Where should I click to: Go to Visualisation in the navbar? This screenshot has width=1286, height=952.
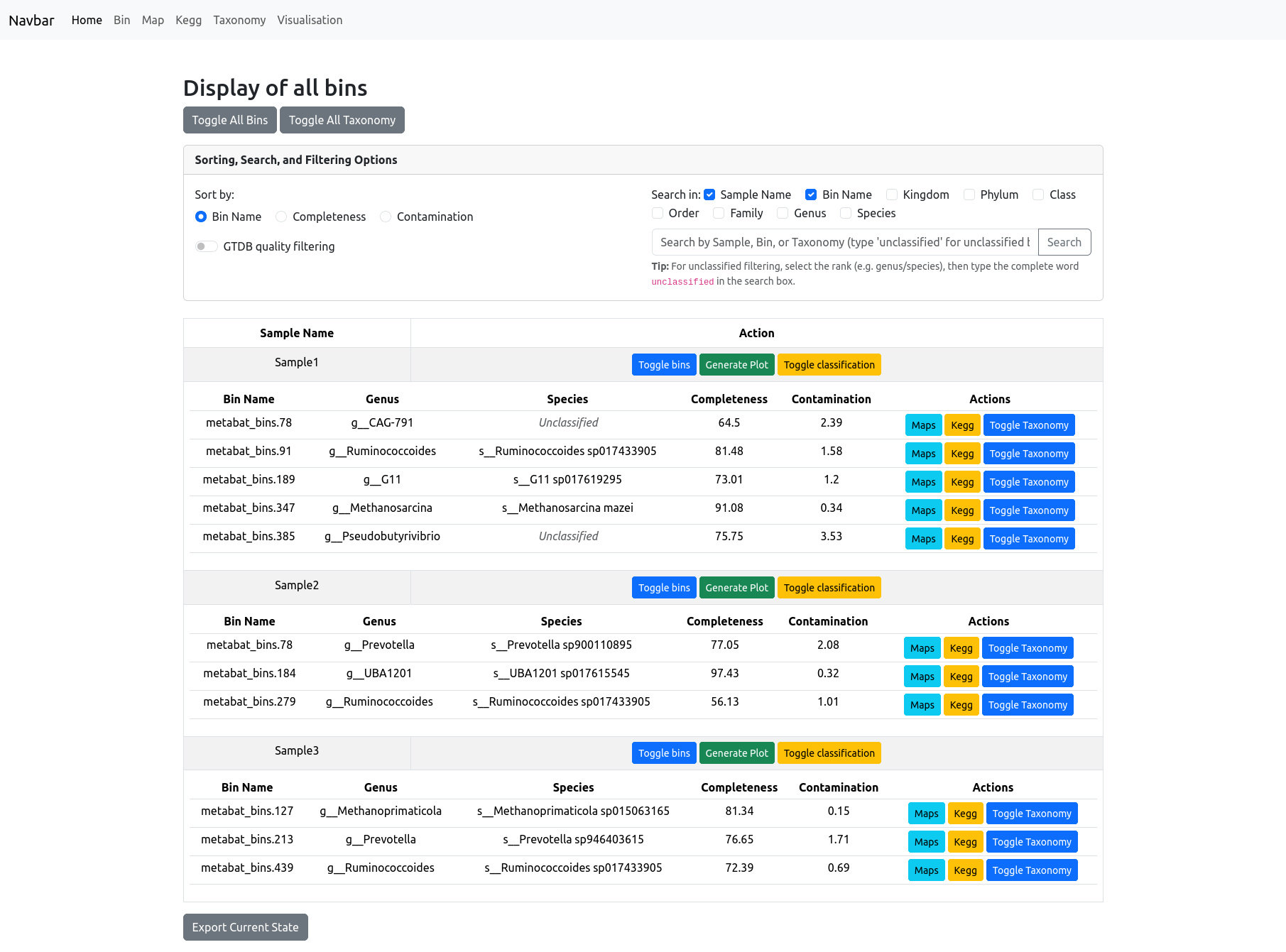310,20
